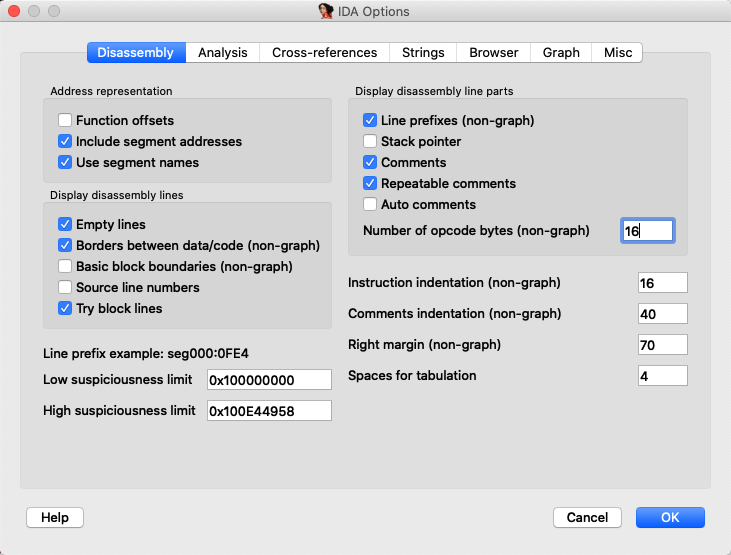Open Help for IDA Options
Screen dimensions: 731x555
pos(55,517)
